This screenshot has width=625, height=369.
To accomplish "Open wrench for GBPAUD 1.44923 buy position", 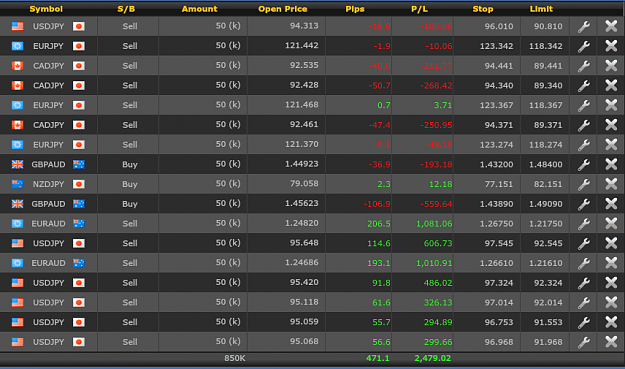I will [x=584, y=165].
